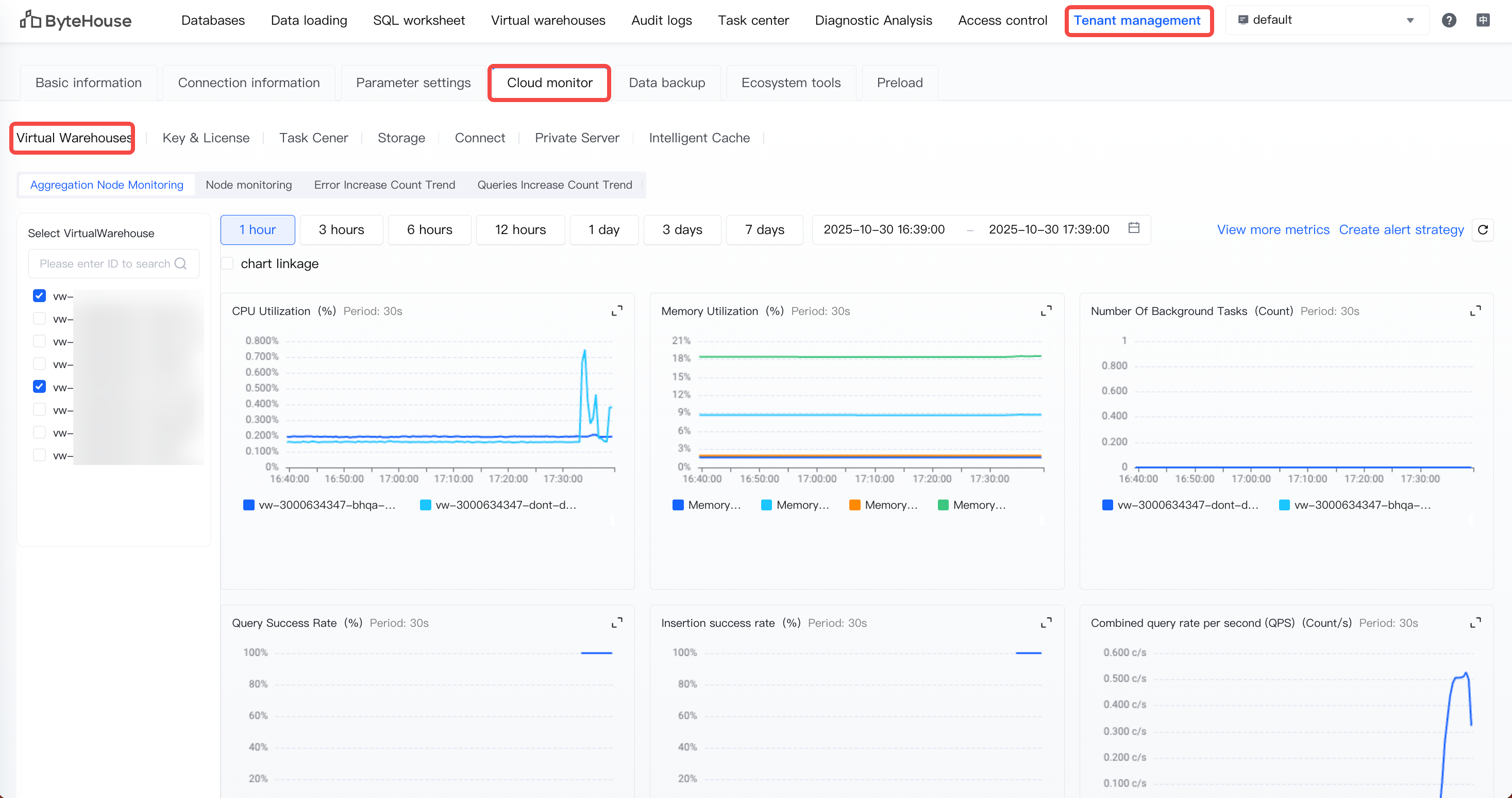Click the language switch icon in header
The width and height of the screenshot is (1512, 798).
(1483, 21)
